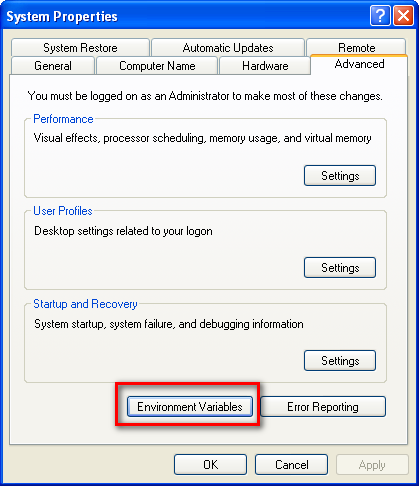
Task: Select the Remote tab
Action: coord(356,47)
